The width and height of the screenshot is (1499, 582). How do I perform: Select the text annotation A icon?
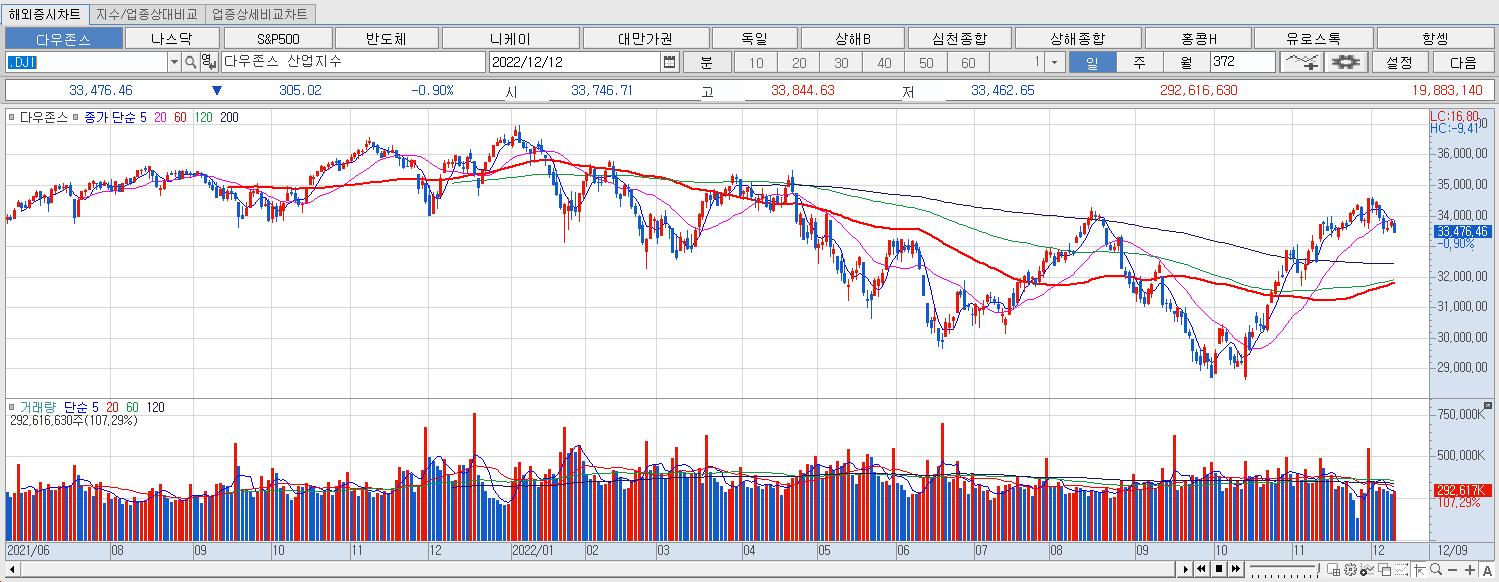coord(1488,570)
